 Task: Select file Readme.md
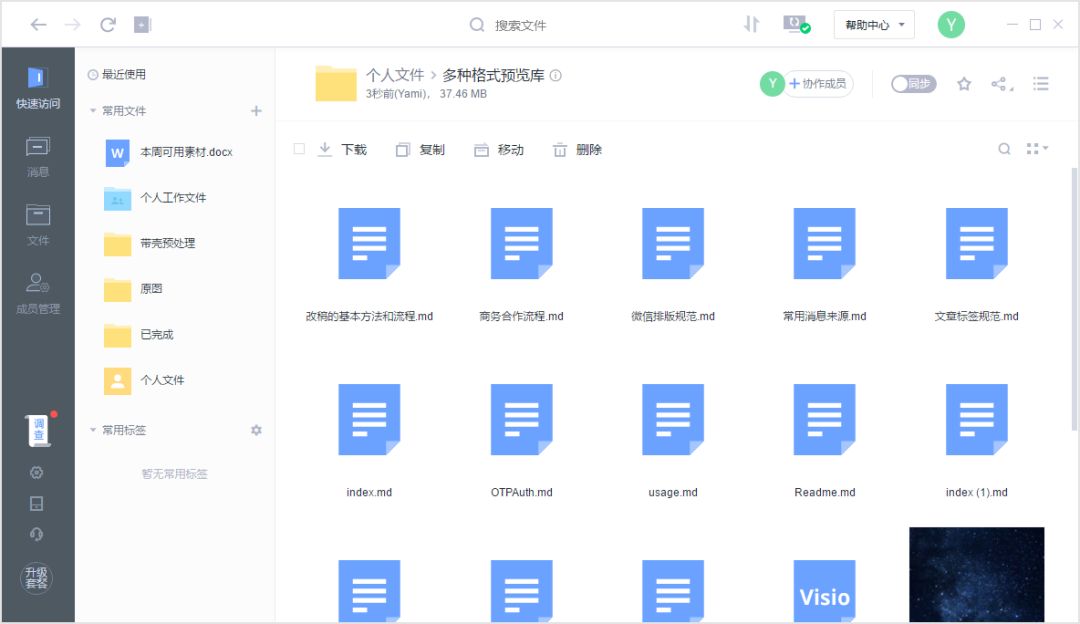824,441
